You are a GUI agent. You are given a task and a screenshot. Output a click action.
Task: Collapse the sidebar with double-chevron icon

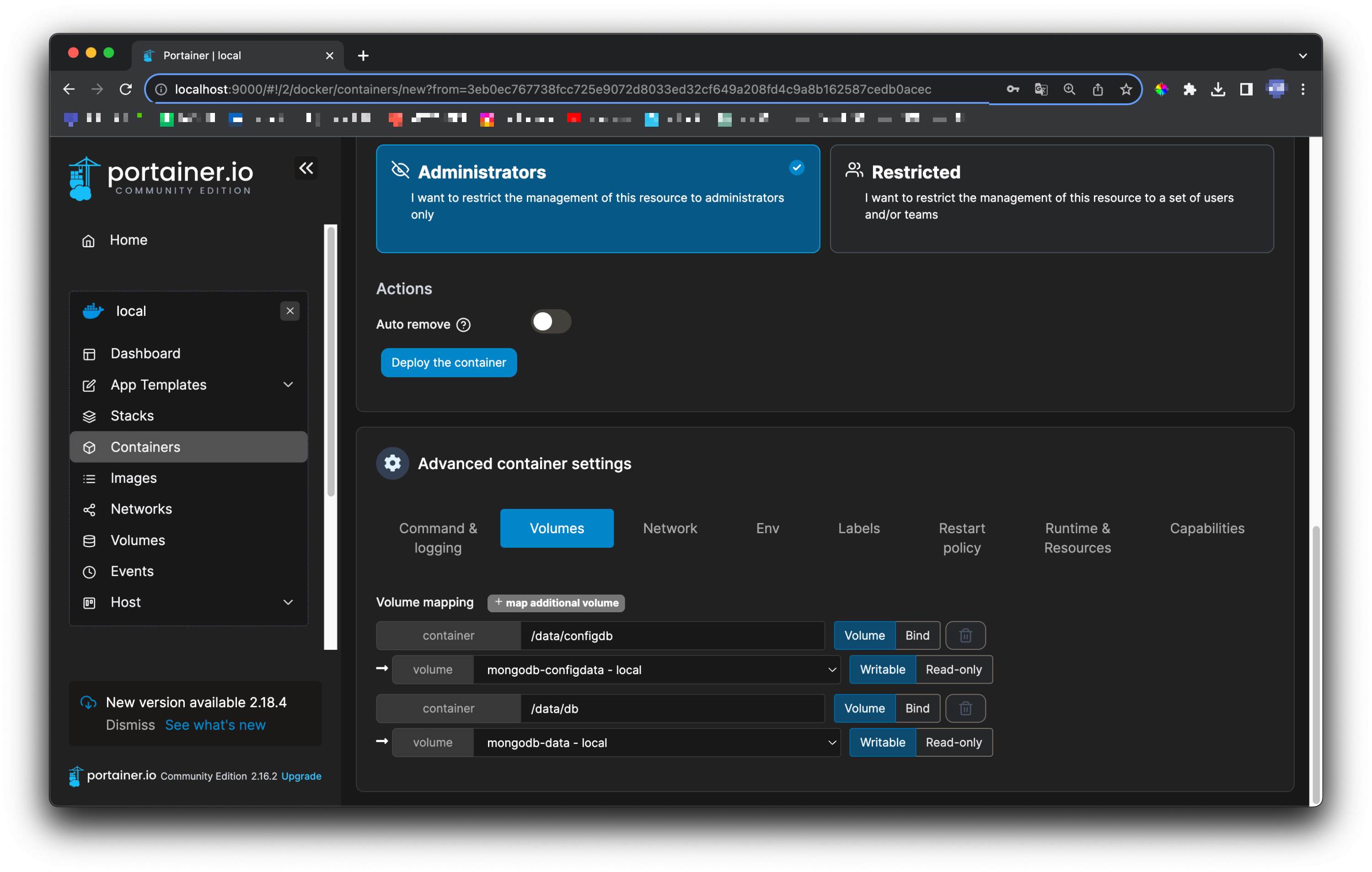[306, 168]
